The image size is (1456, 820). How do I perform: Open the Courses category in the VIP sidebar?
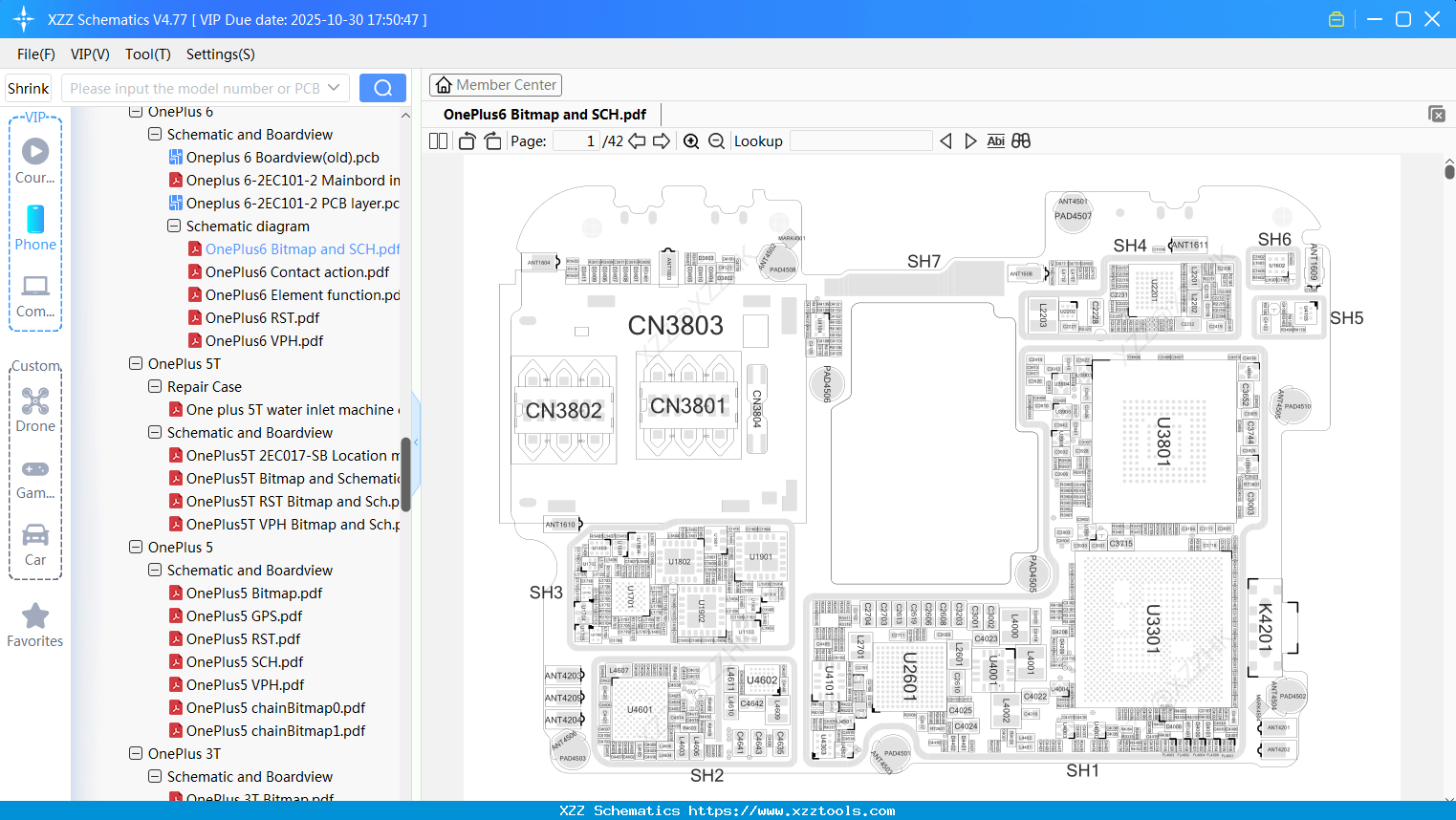coord(35,161)
